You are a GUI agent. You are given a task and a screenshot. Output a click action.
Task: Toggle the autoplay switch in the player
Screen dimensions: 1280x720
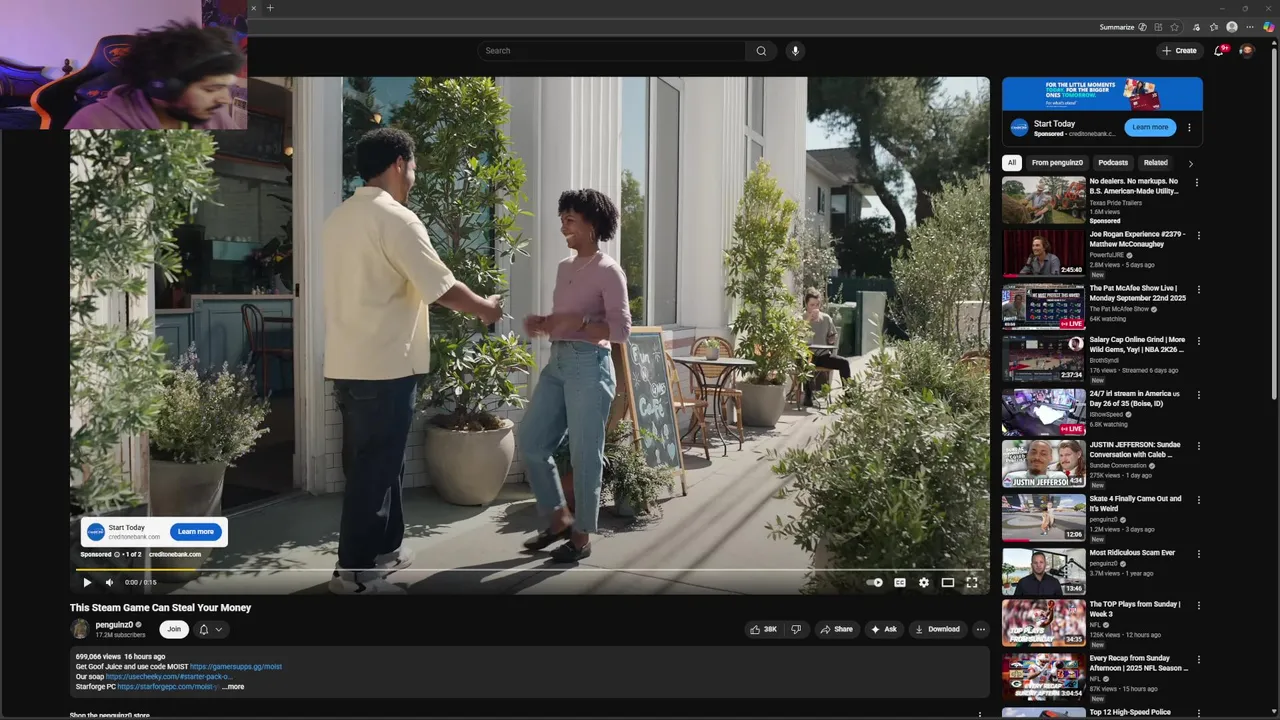[x=875, y=582]
